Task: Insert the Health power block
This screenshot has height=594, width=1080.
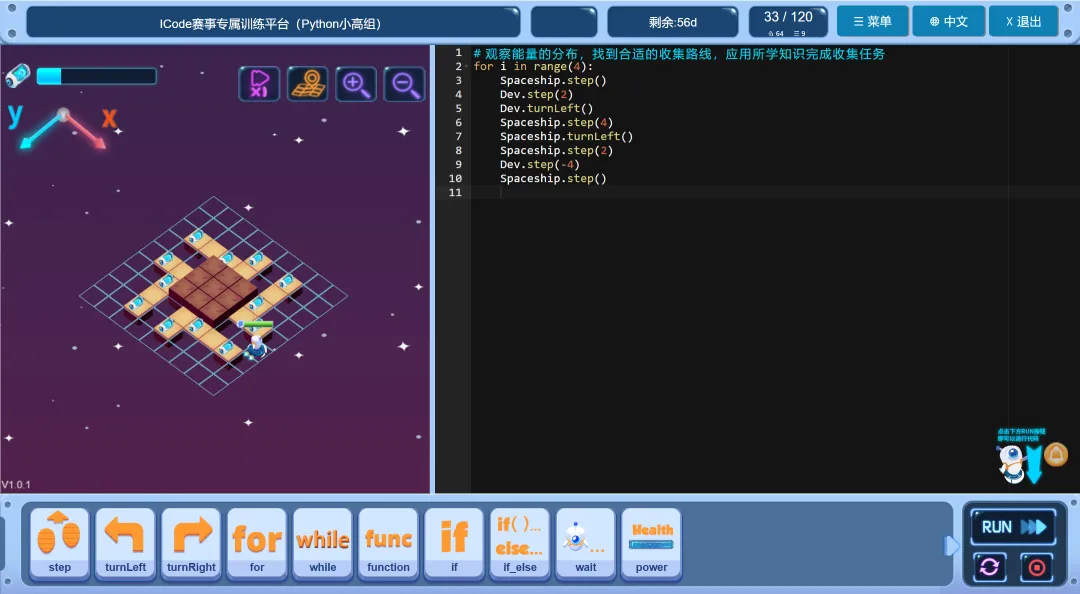Action: pos(652,544)
